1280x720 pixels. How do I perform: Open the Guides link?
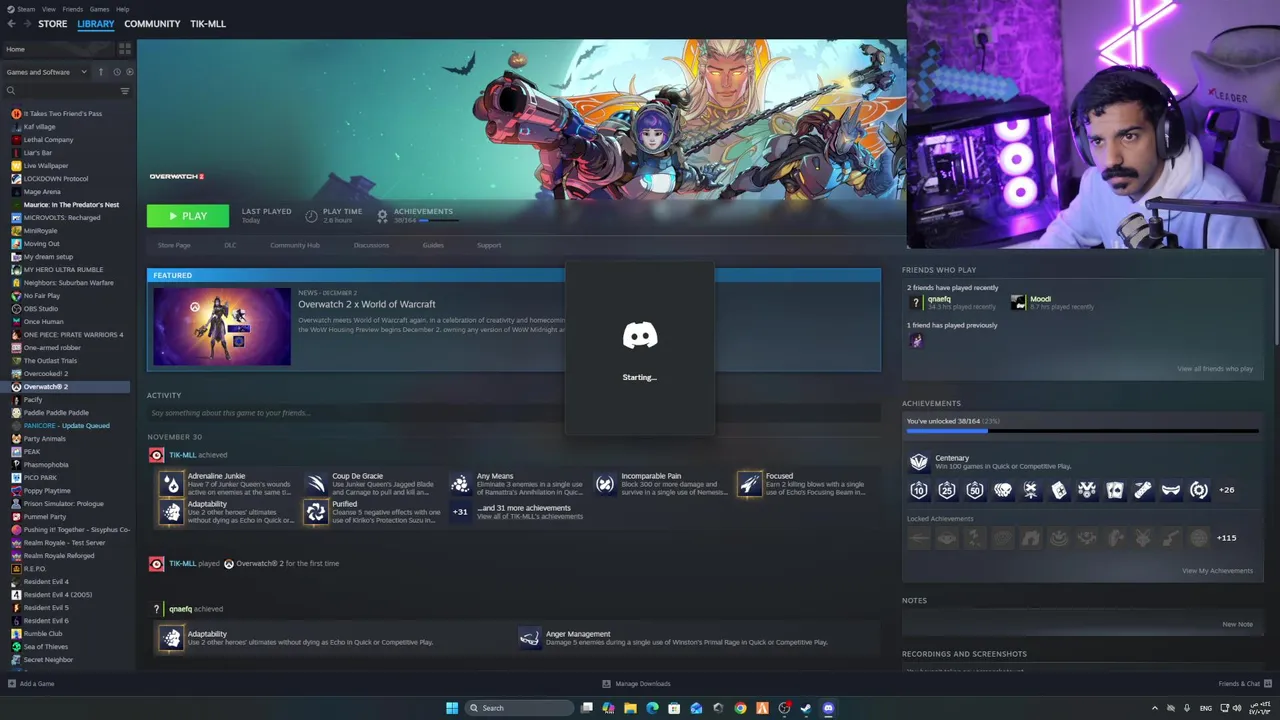pos(433,245)
